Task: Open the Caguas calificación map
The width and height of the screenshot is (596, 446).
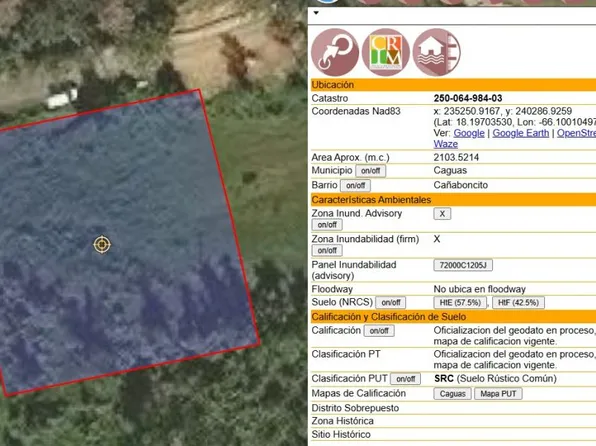Action: click(x=452, y=394)
